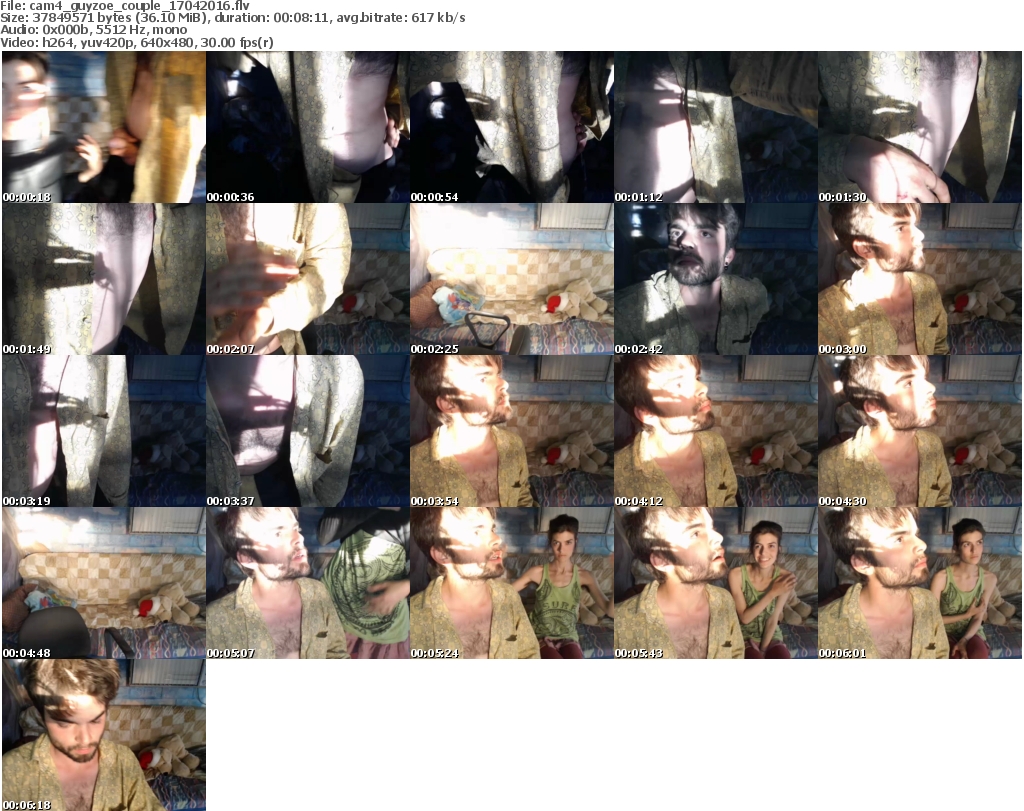
Task: Select the 'Video: h264, yuv420p' info line
Action: [x=136, y=42]
